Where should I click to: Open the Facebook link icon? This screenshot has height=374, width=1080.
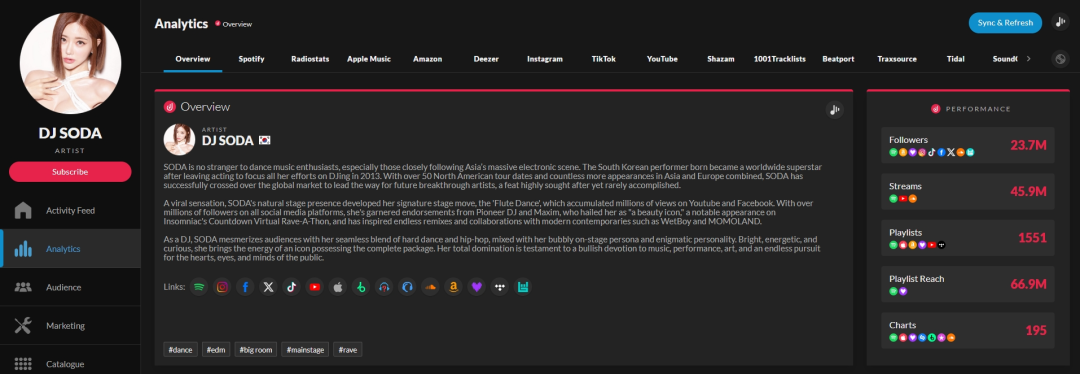click(245, 287)
